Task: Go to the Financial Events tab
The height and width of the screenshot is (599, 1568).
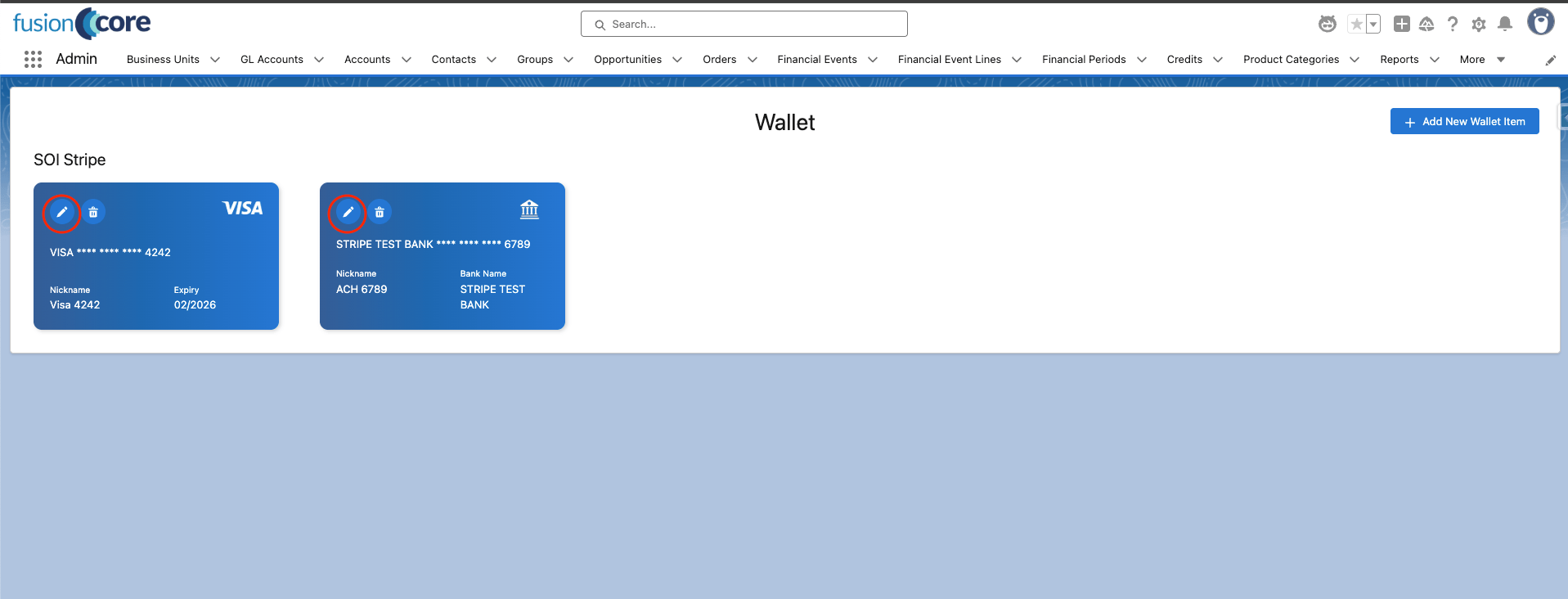Action: pyautogui.click(x=817, y=60)
